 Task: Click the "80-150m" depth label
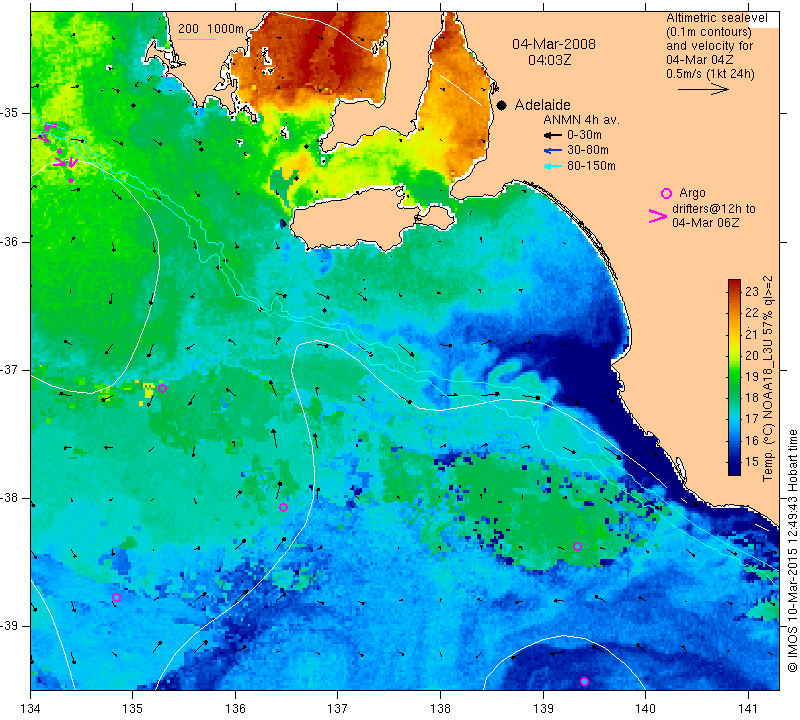click(x=591, y=166)
